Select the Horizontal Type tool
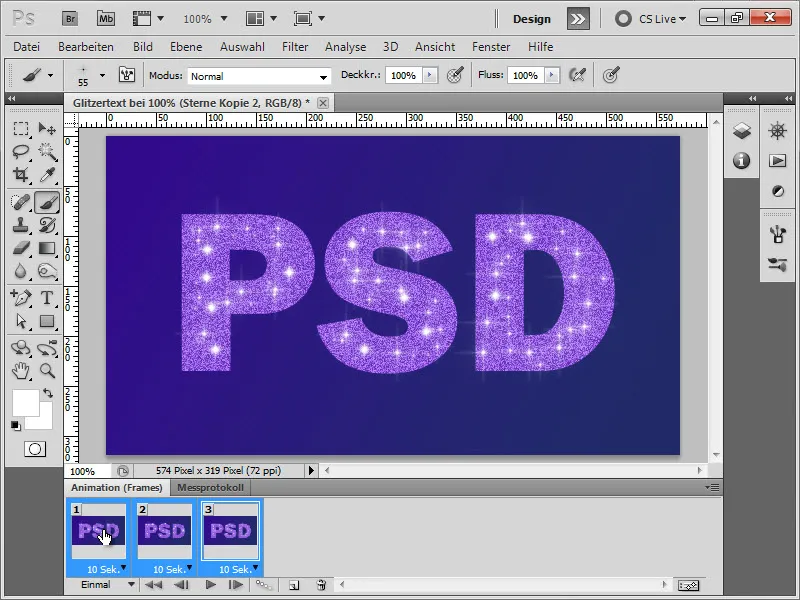 point(47,297)
